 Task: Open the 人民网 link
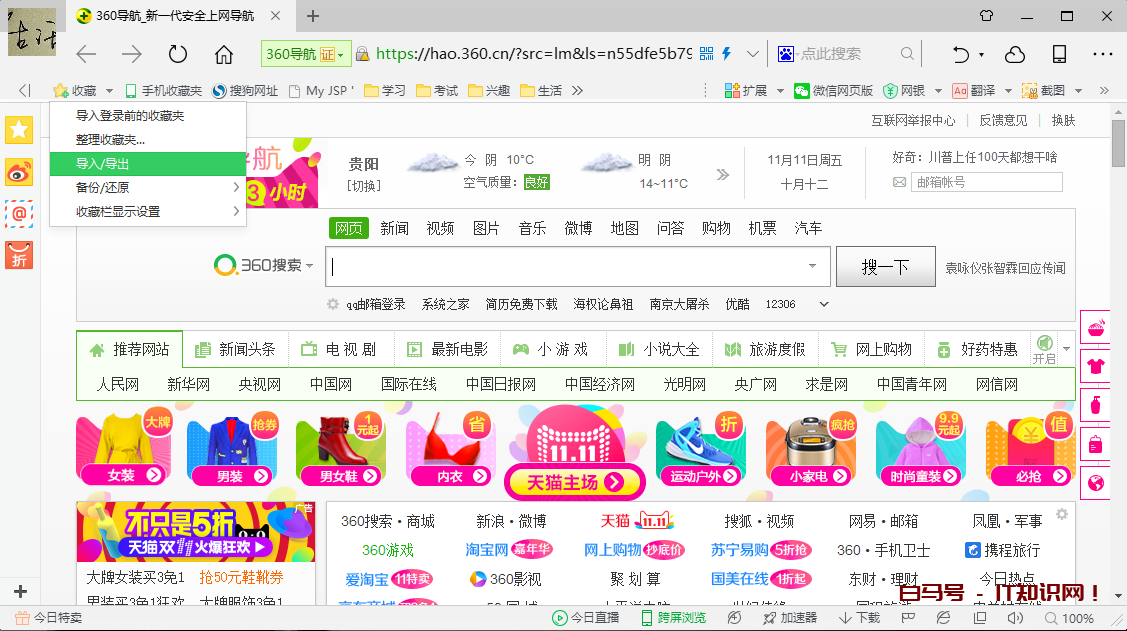point(118,384)
